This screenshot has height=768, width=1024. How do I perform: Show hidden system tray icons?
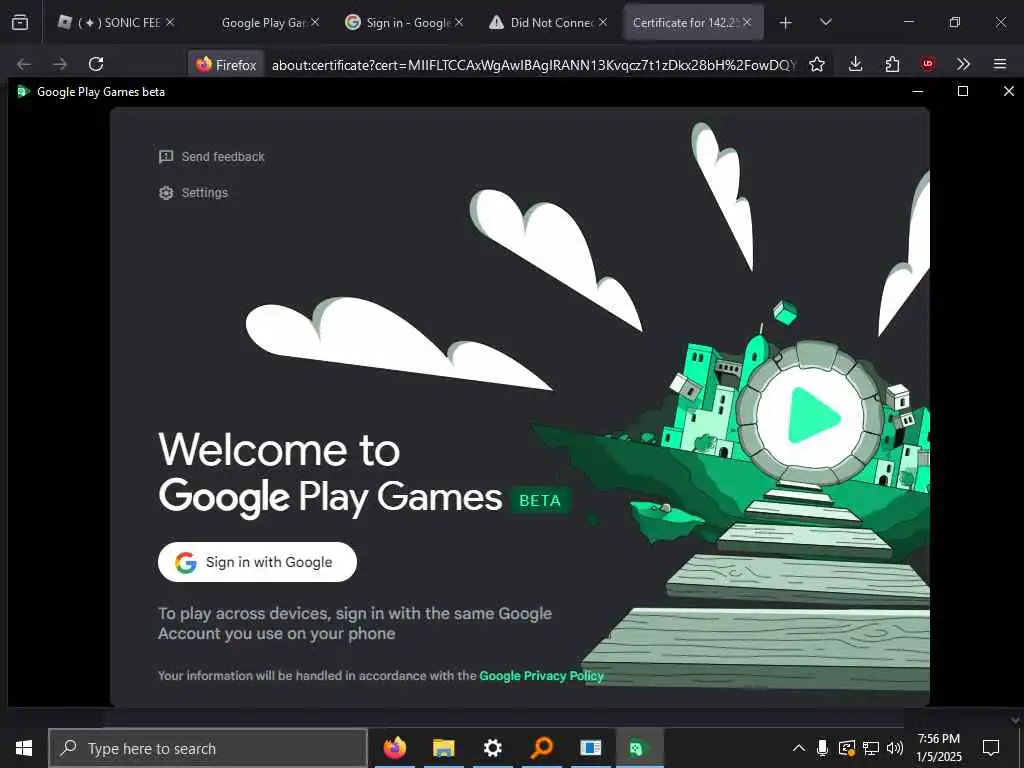click(x=799, y=748)
